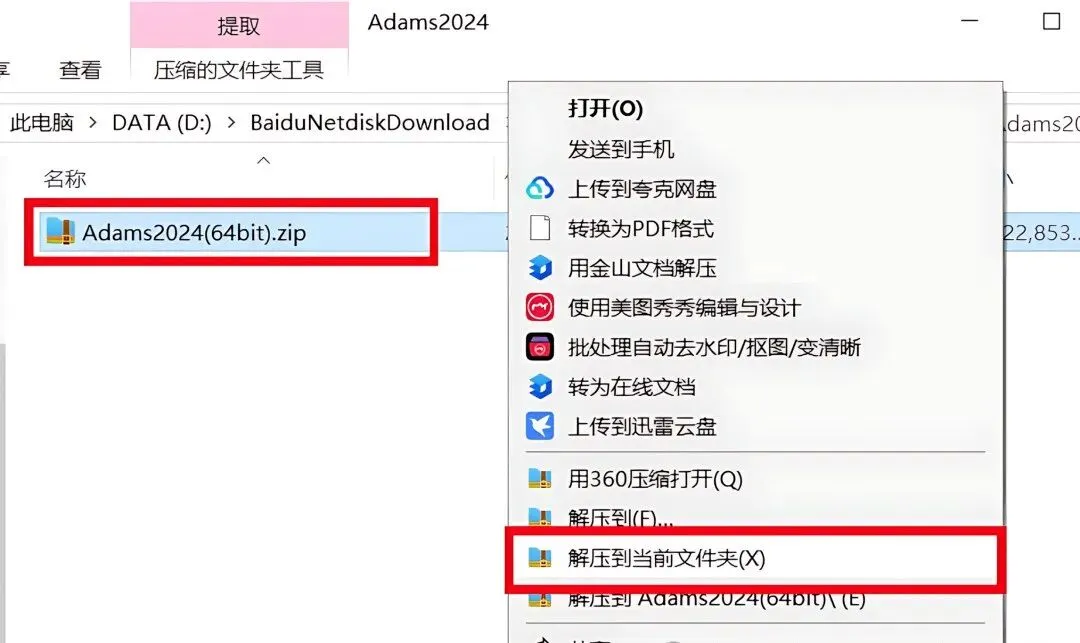
Task: Go to BaiduNetdiskDownload breadcrumb folder
Action: click(370, 123)
